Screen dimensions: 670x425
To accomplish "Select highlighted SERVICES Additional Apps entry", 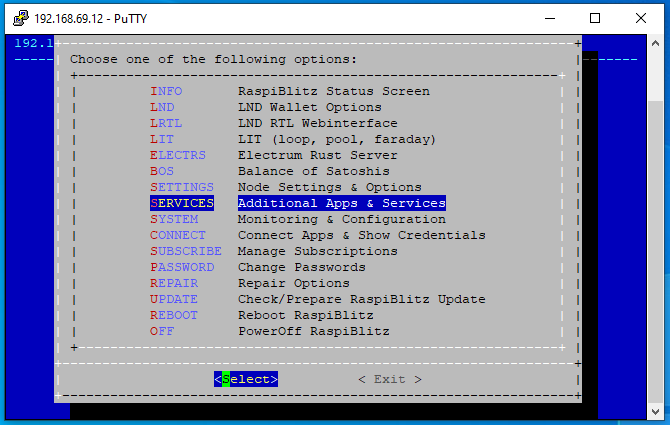I will click(x=298, y=203).
